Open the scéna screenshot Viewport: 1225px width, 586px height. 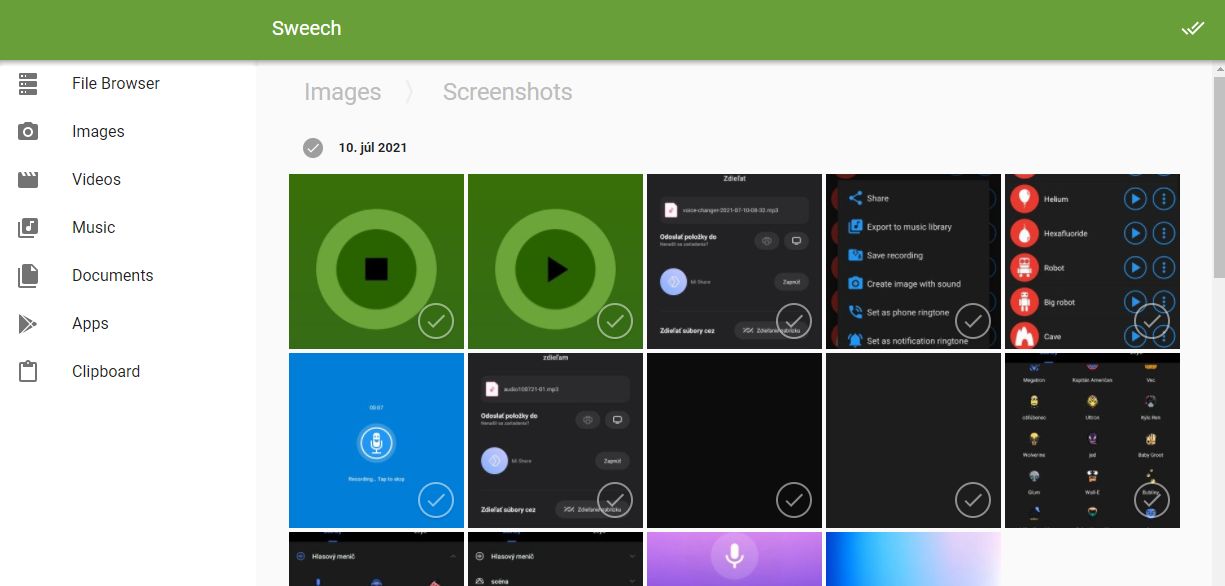coord(555,559)
